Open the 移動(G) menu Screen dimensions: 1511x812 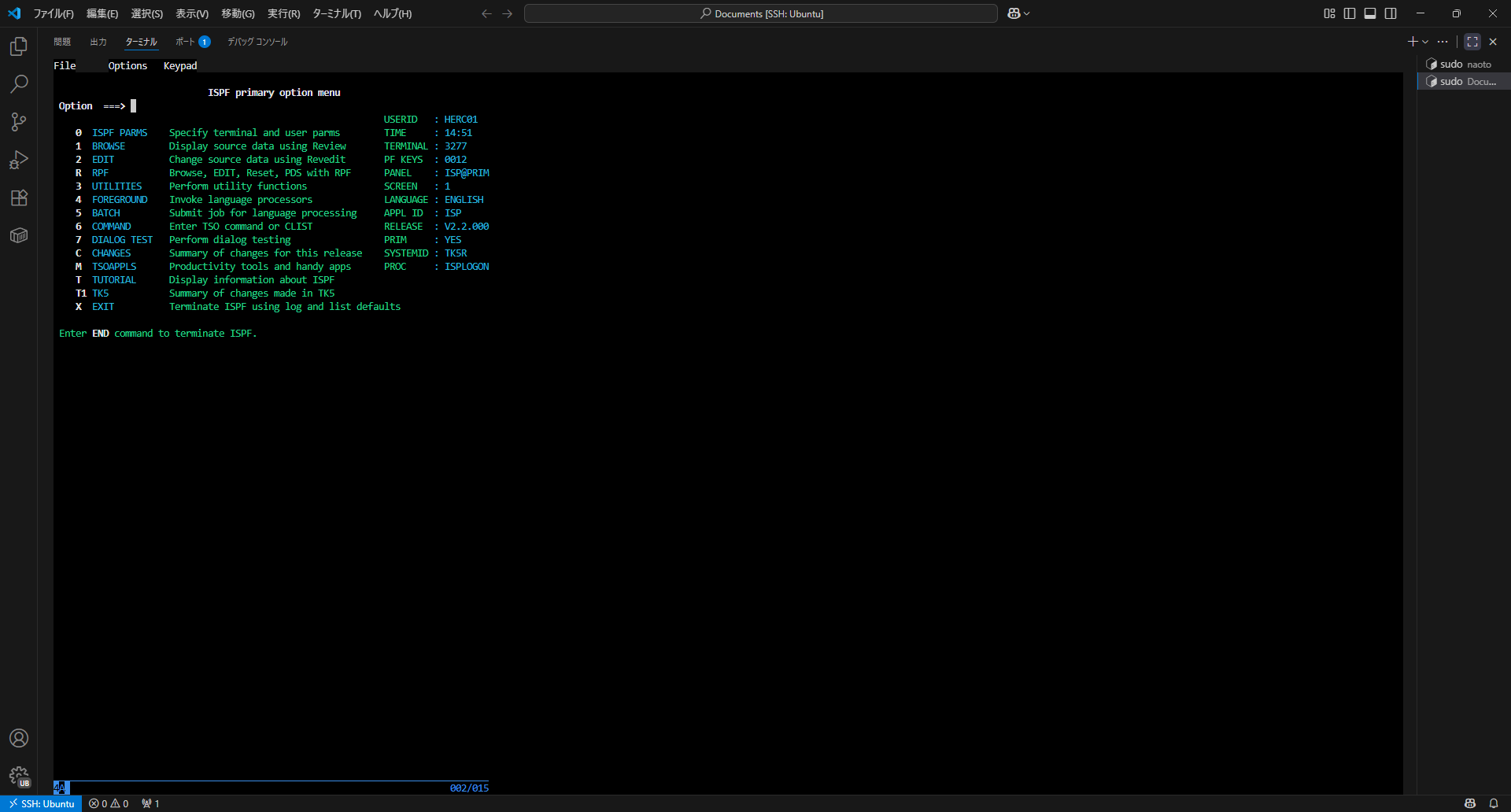(238, 13)
